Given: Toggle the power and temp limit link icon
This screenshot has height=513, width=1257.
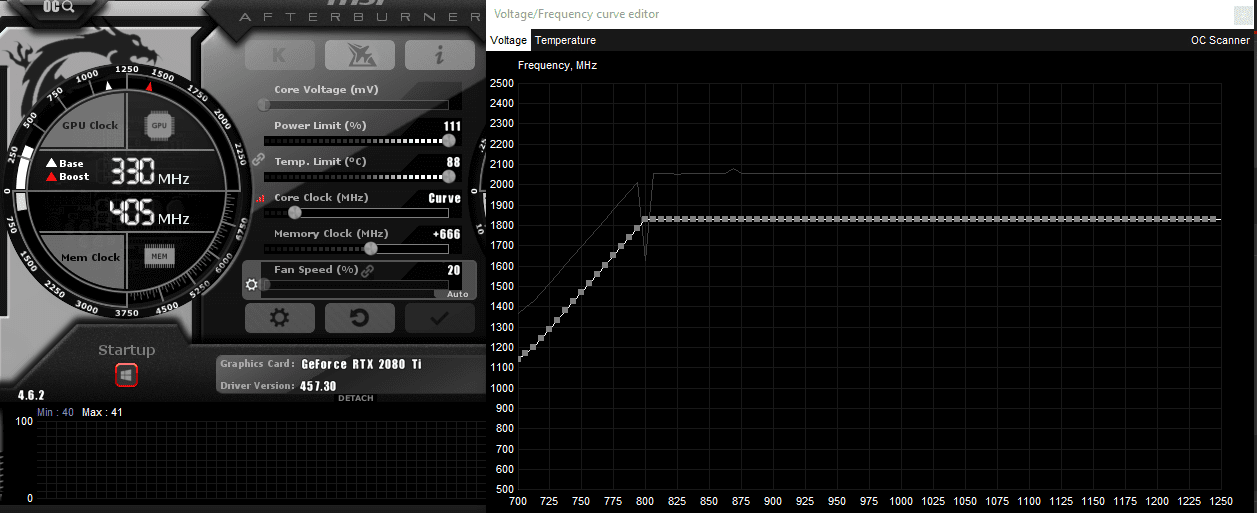Looking at the screenshot, I should point(258,159).
